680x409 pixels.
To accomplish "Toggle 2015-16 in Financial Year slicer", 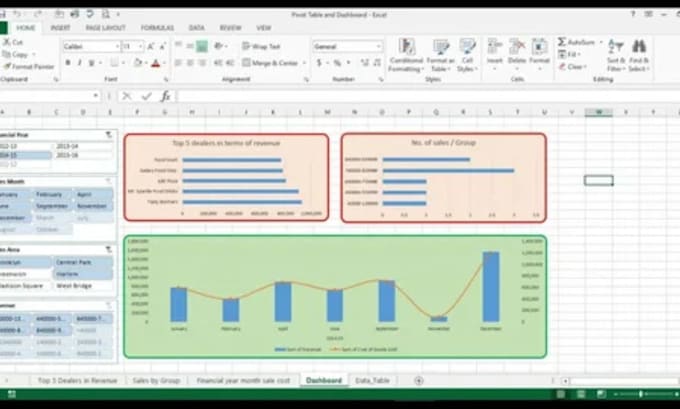I will click(x=83, y=155).
